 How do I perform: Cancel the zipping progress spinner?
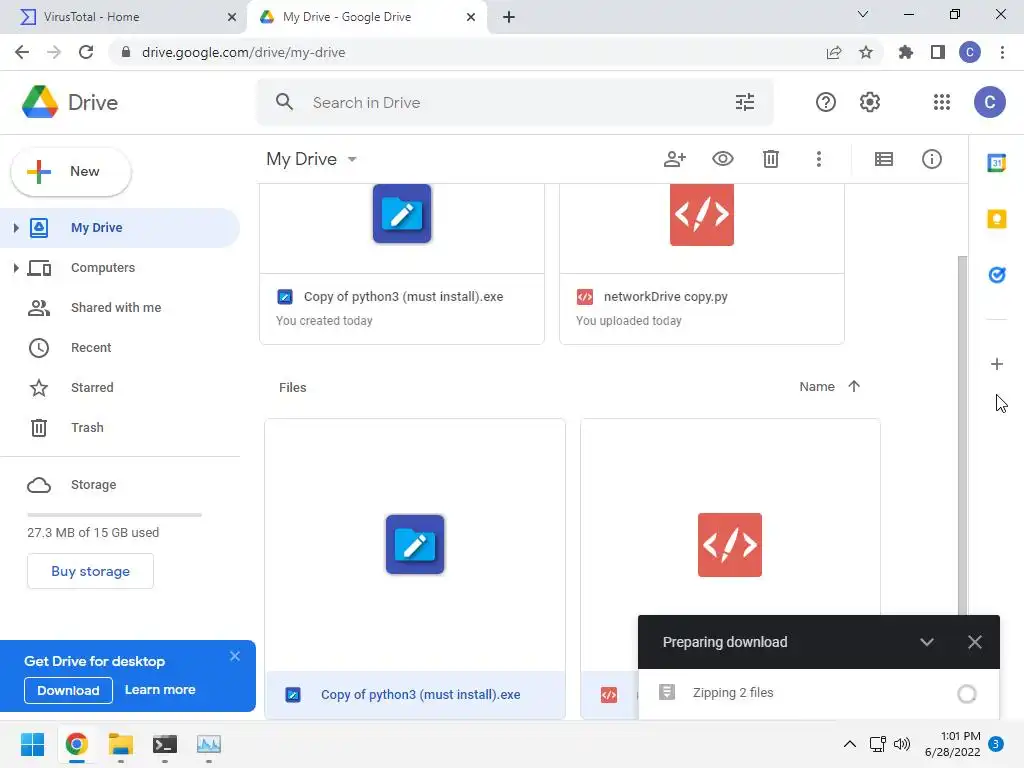coord(967,694)
